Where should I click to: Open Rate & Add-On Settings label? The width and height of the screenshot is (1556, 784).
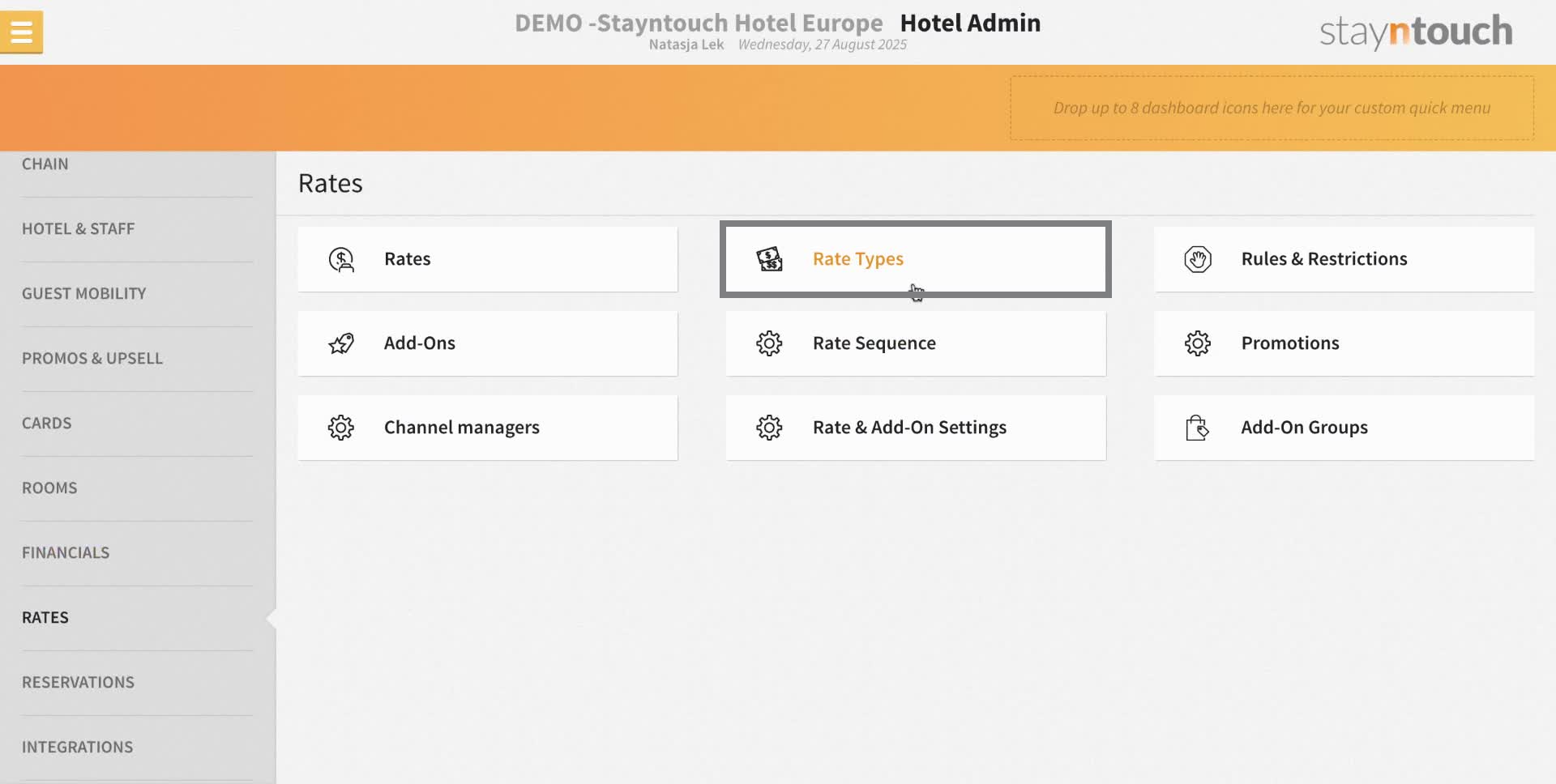pyautogui.click(x=909, y=428)
